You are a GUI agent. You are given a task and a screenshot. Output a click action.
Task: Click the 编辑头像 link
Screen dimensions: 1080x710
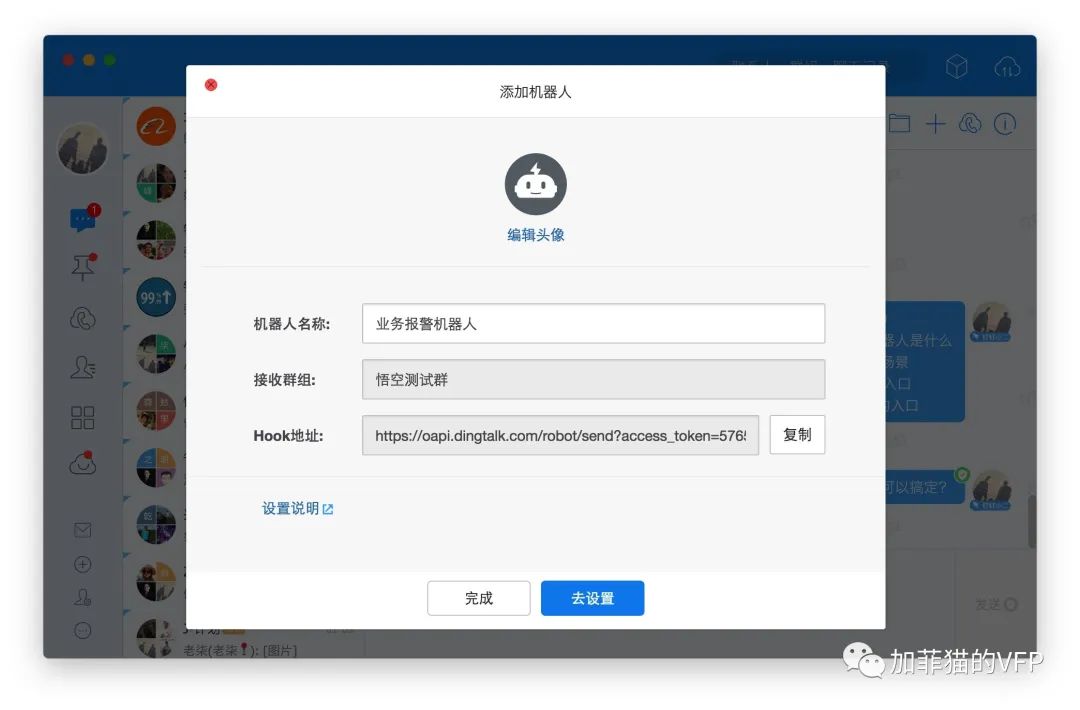(535, 235)
